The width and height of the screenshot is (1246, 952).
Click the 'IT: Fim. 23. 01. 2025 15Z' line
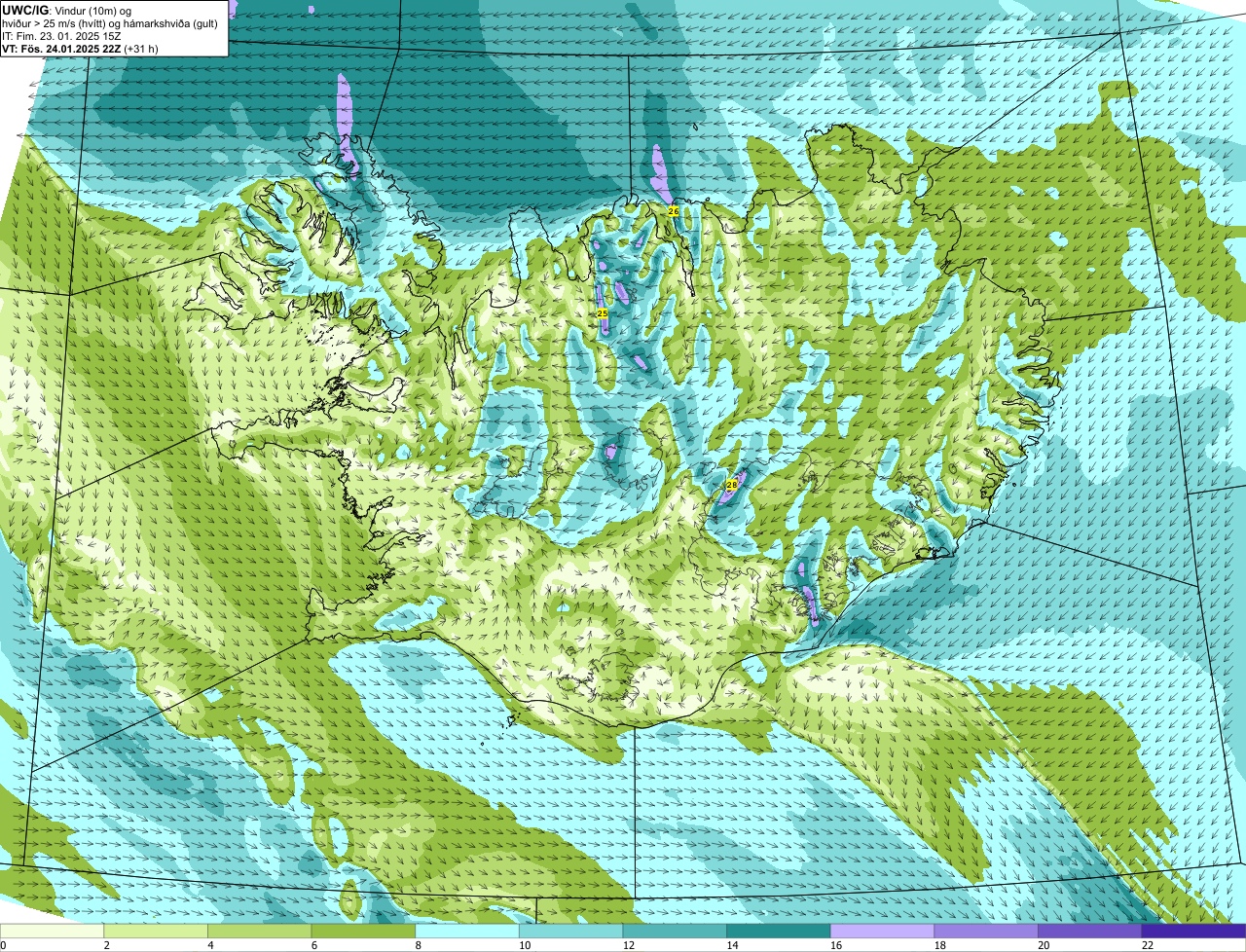62,36
